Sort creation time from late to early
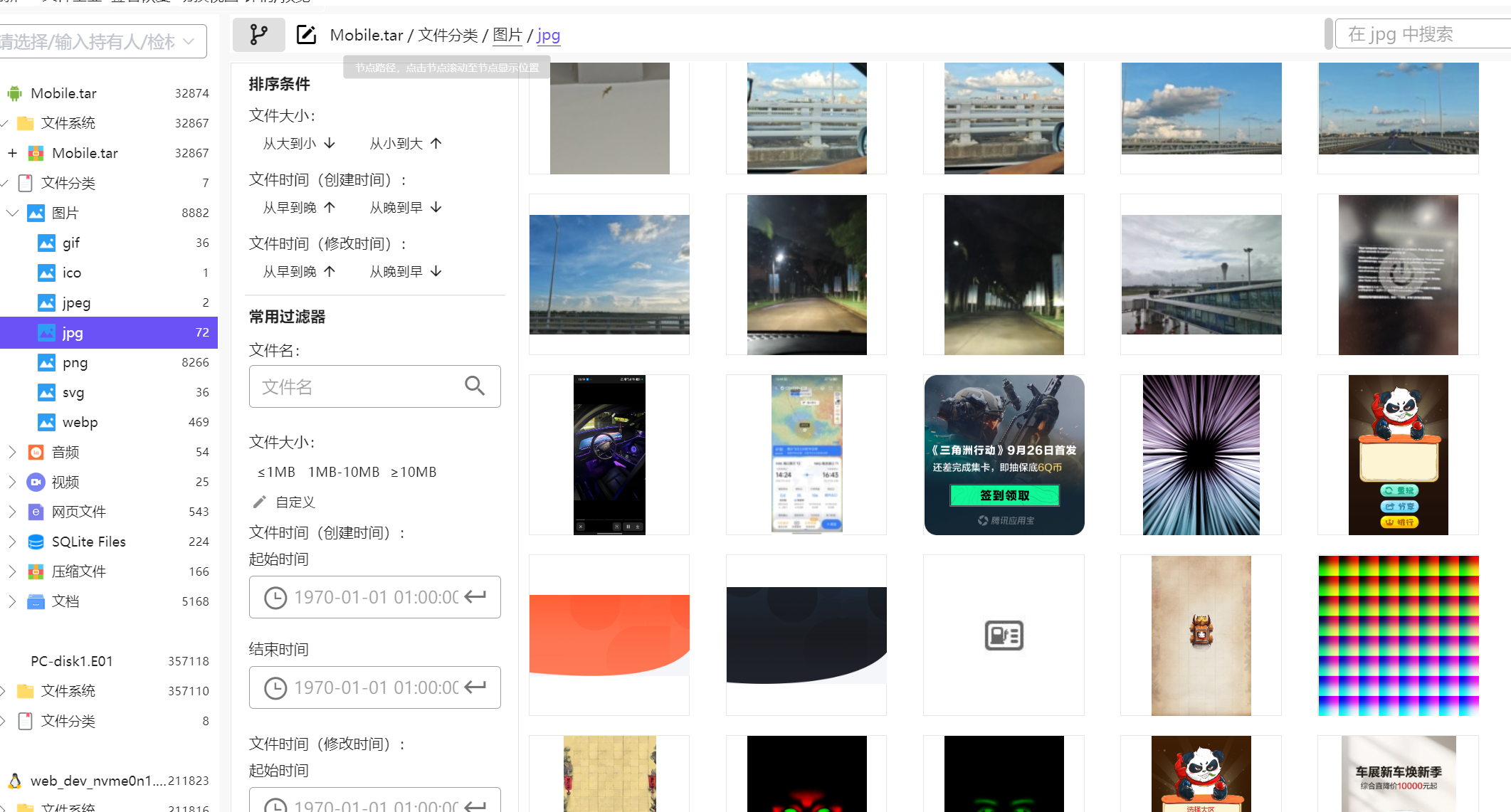1511x812 pixels. coord(406,208)
